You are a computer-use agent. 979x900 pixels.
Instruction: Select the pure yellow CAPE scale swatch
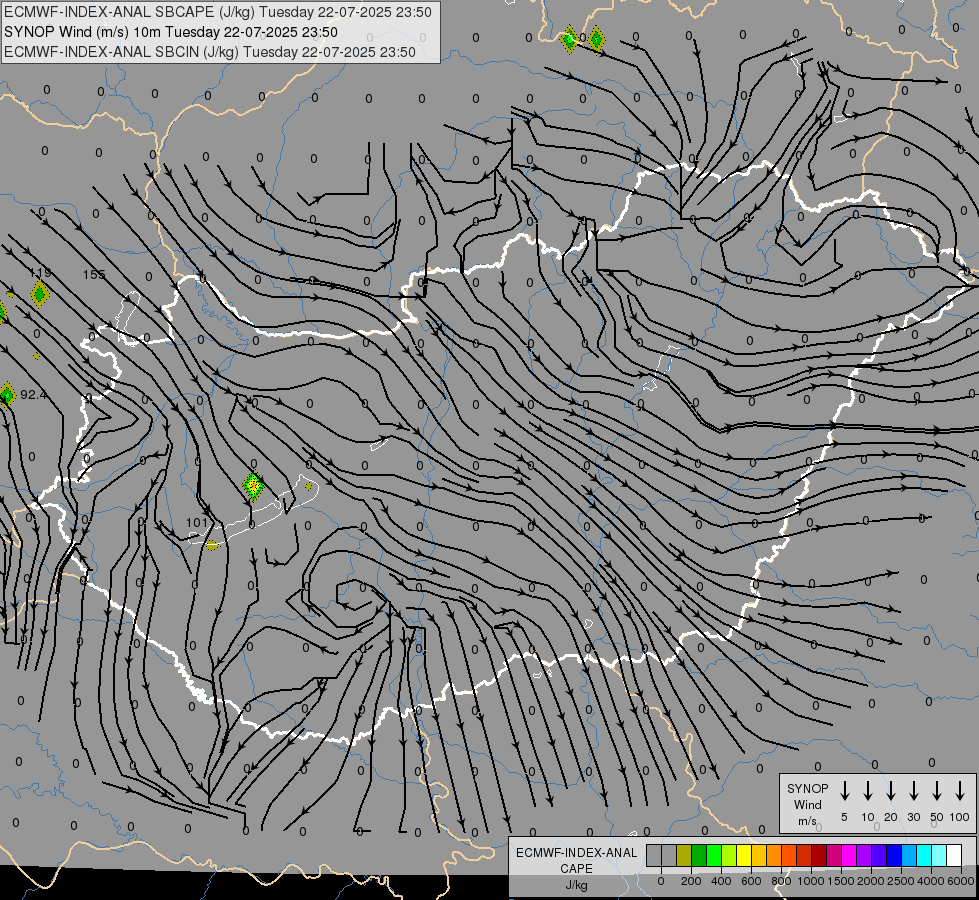tap(744, 855)
